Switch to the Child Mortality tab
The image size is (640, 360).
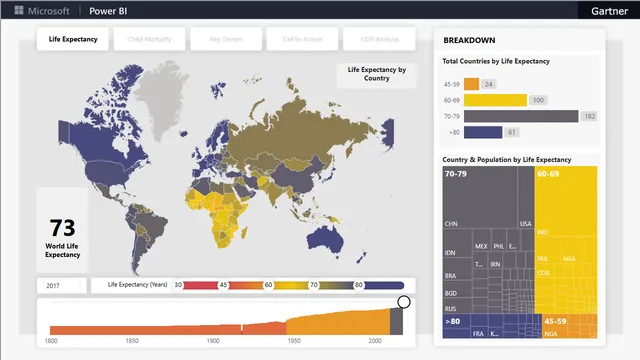coord(149,39)
